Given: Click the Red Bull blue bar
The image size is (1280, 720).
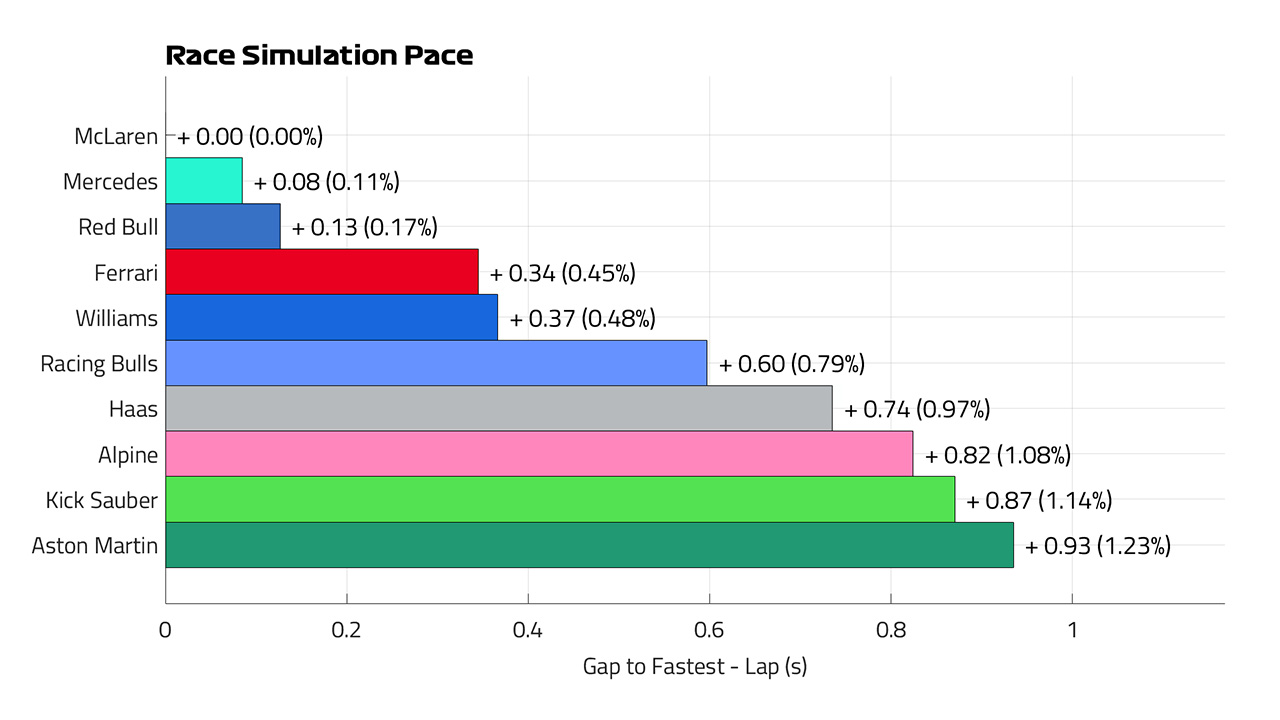Looking at the screenshot, I should tap(223, 226).
